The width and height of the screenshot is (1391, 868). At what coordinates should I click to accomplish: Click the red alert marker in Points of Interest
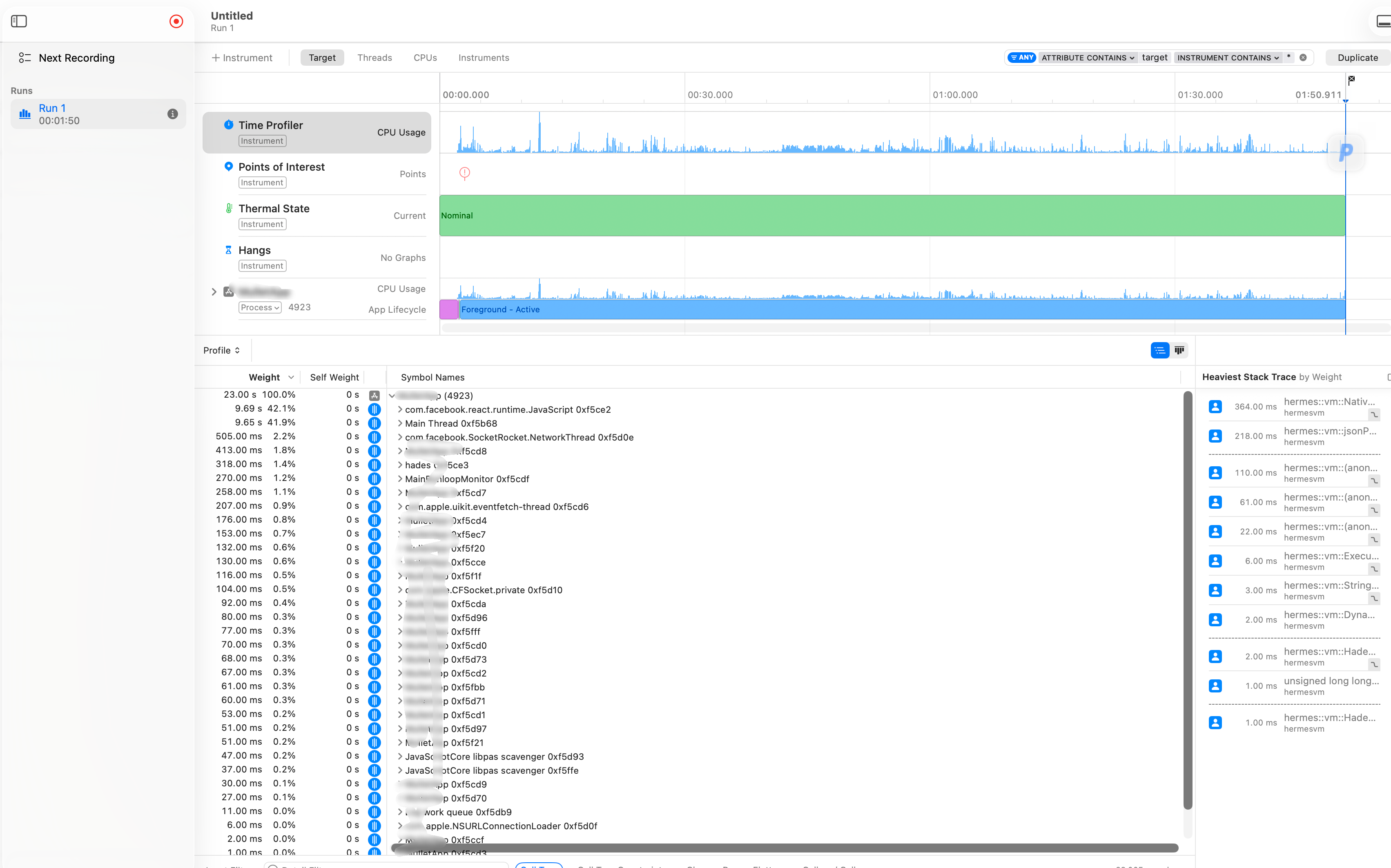tap(464, 173)
